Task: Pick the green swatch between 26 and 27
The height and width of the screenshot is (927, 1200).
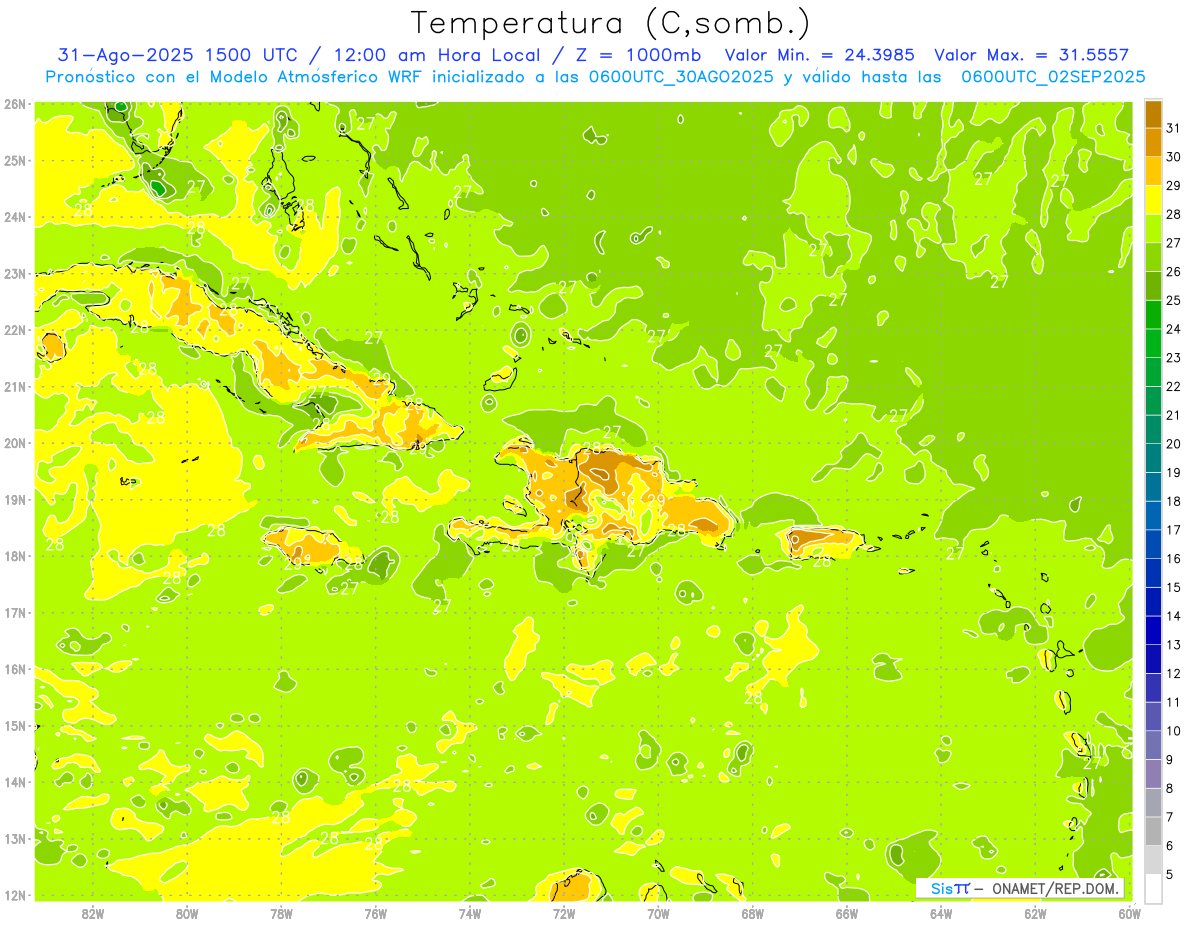Action: [x=1153, y=257]
